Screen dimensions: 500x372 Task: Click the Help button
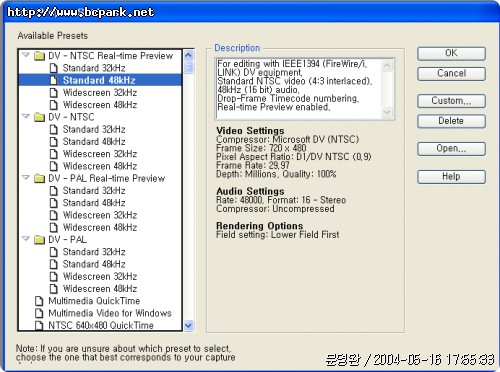451,177
